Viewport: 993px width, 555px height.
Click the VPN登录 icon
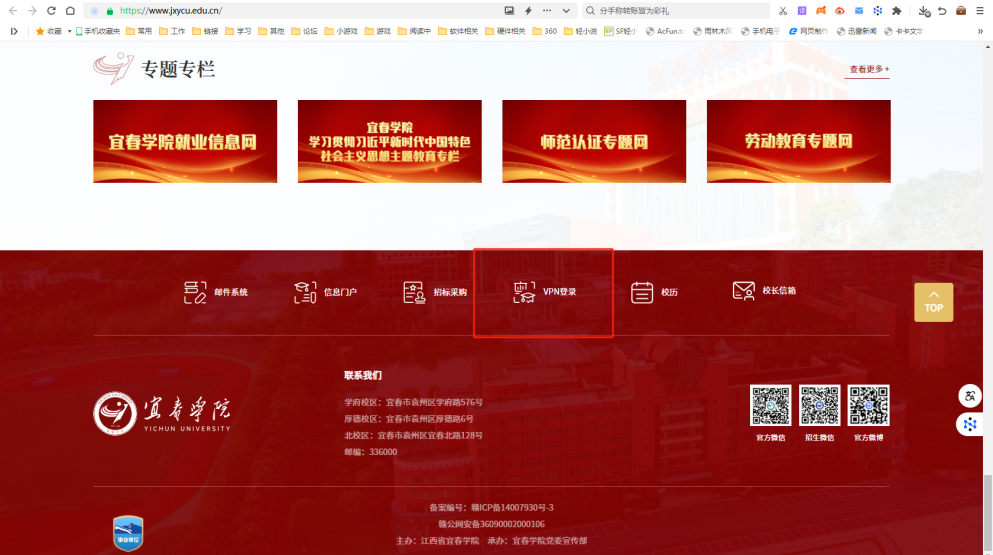point(524,292)
